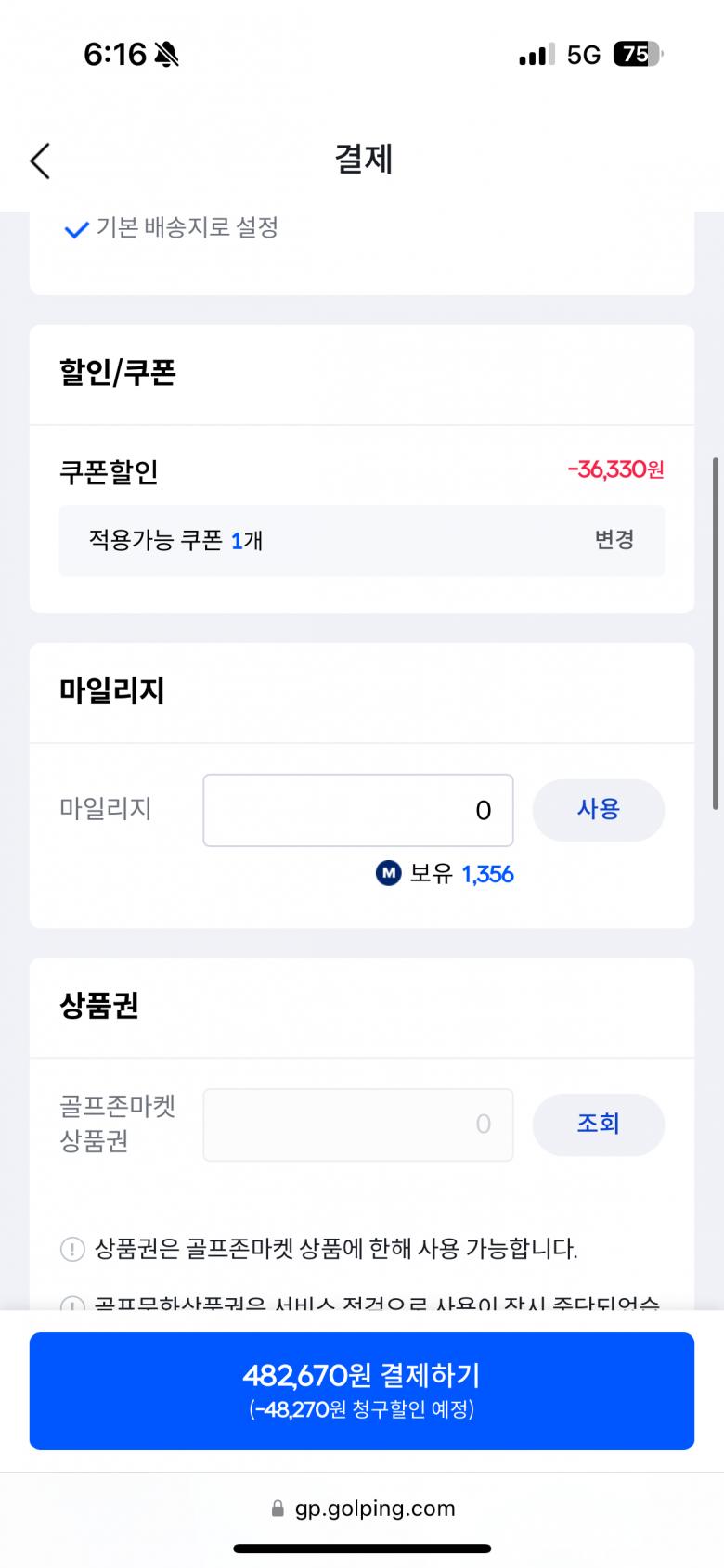724x1568 pixels.
Task: Tap the back arrow icon
Action: (40, 161)
